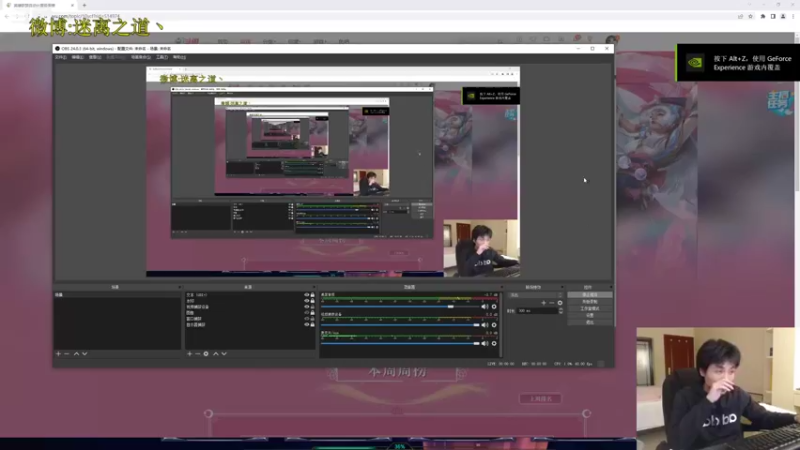800x450 pixels.
Task: Open a new browser tab with the plus icon
Action: click(84, 5)
